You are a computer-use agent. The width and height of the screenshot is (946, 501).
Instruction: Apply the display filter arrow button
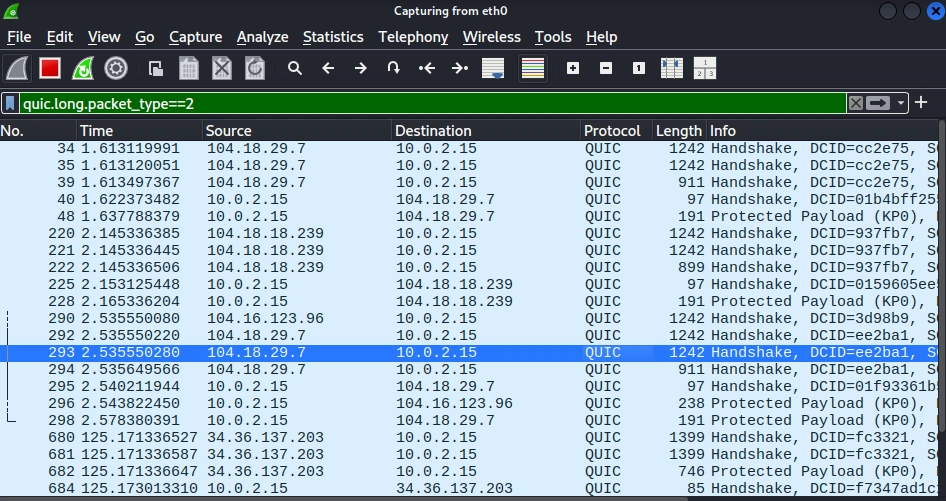[x=878, y=104]
